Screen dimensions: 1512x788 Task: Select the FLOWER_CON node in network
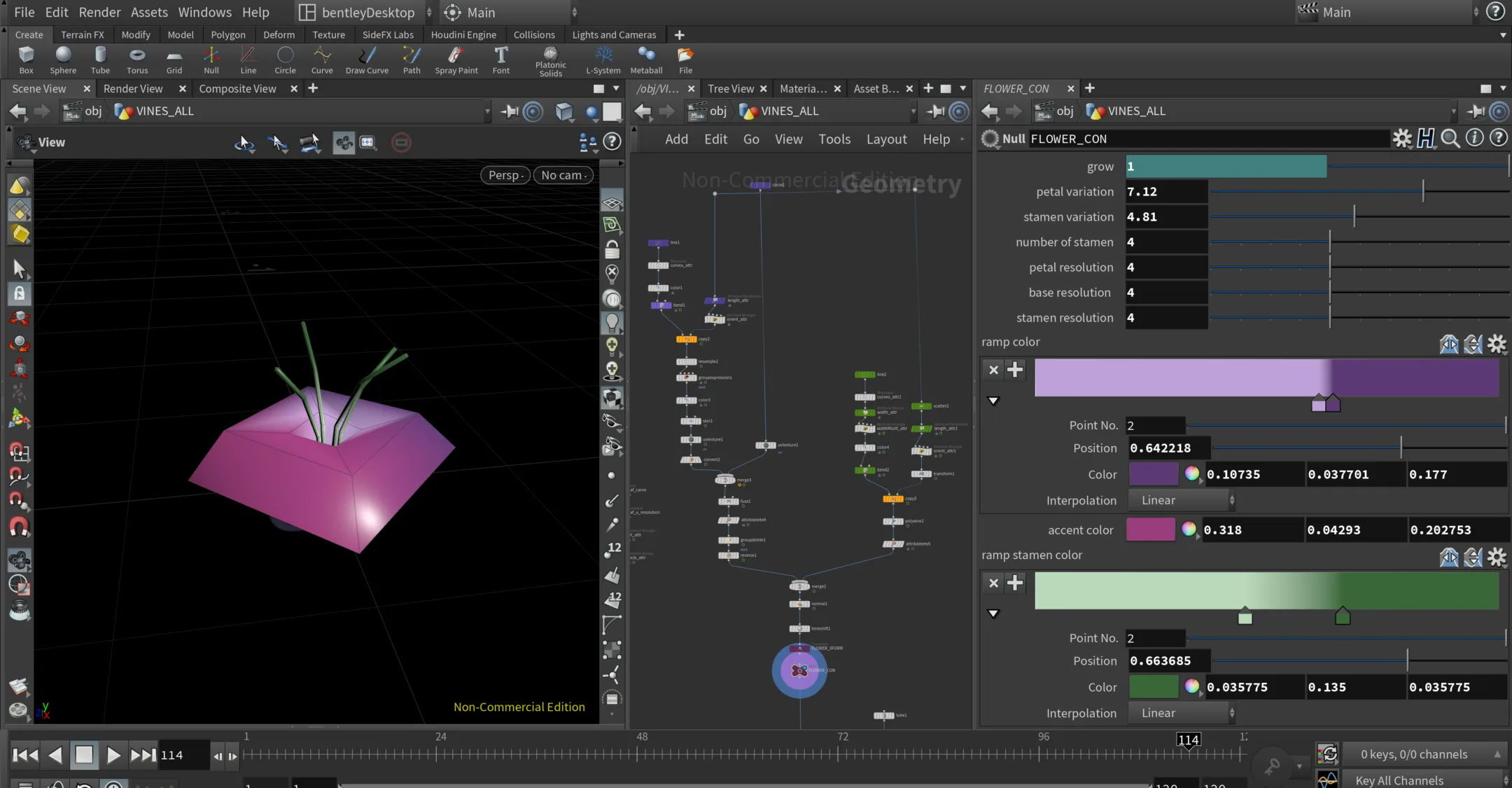point(799,670)
